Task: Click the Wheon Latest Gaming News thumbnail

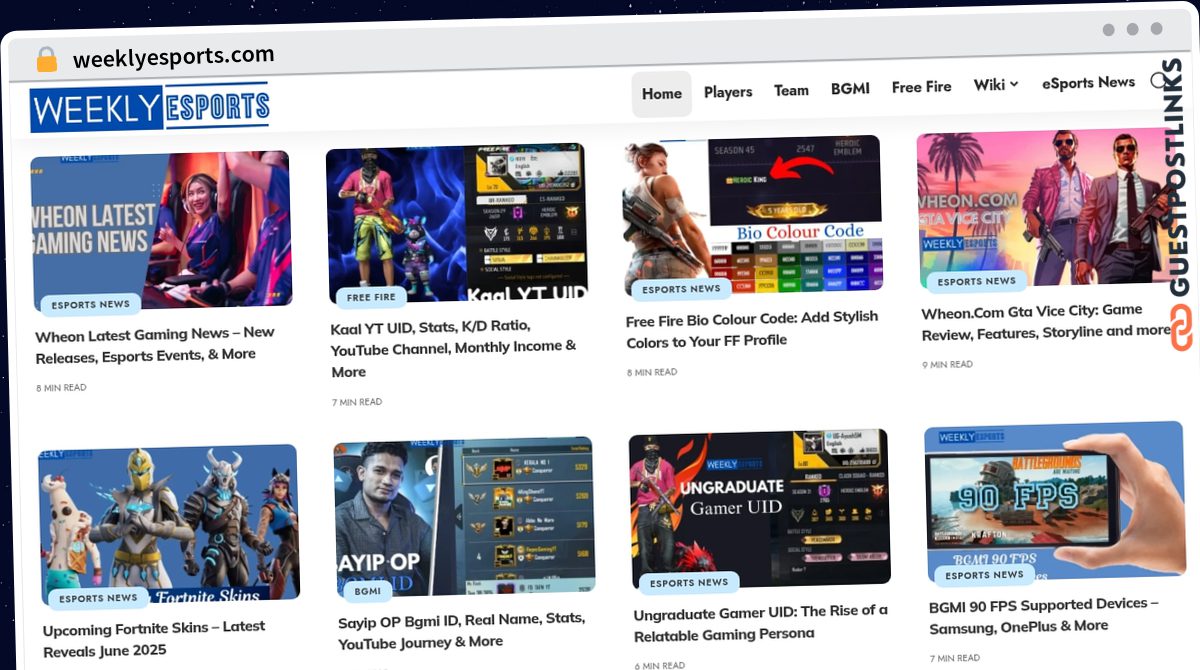Action: pos(161,230)
